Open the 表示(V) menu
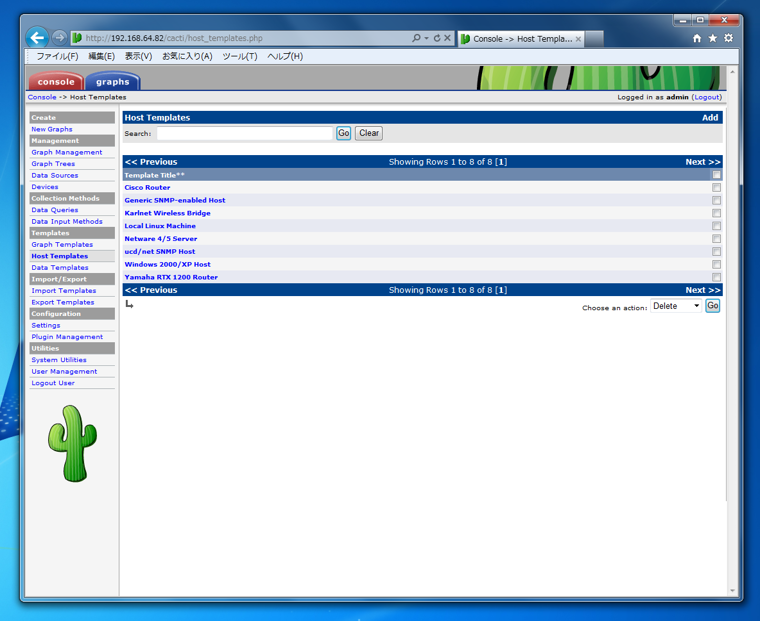This screenshot has width=760, height=621. 138,56
